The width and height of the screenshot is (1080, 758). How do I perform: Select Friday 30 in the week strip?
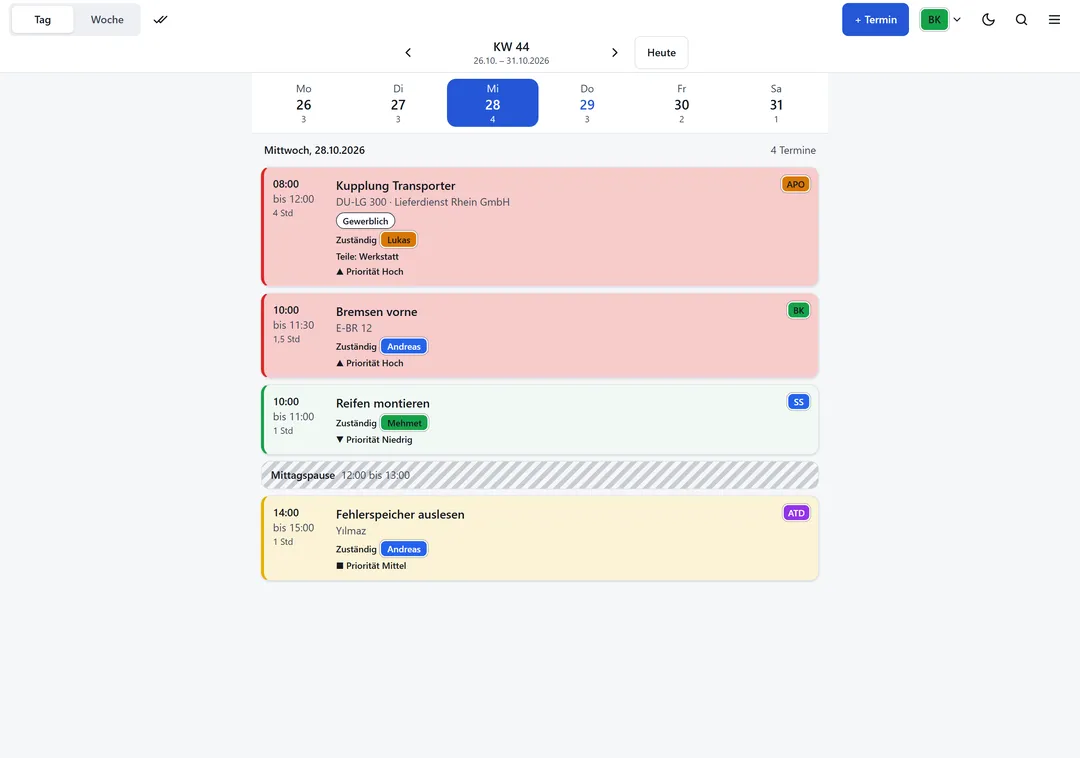point(682,103)
